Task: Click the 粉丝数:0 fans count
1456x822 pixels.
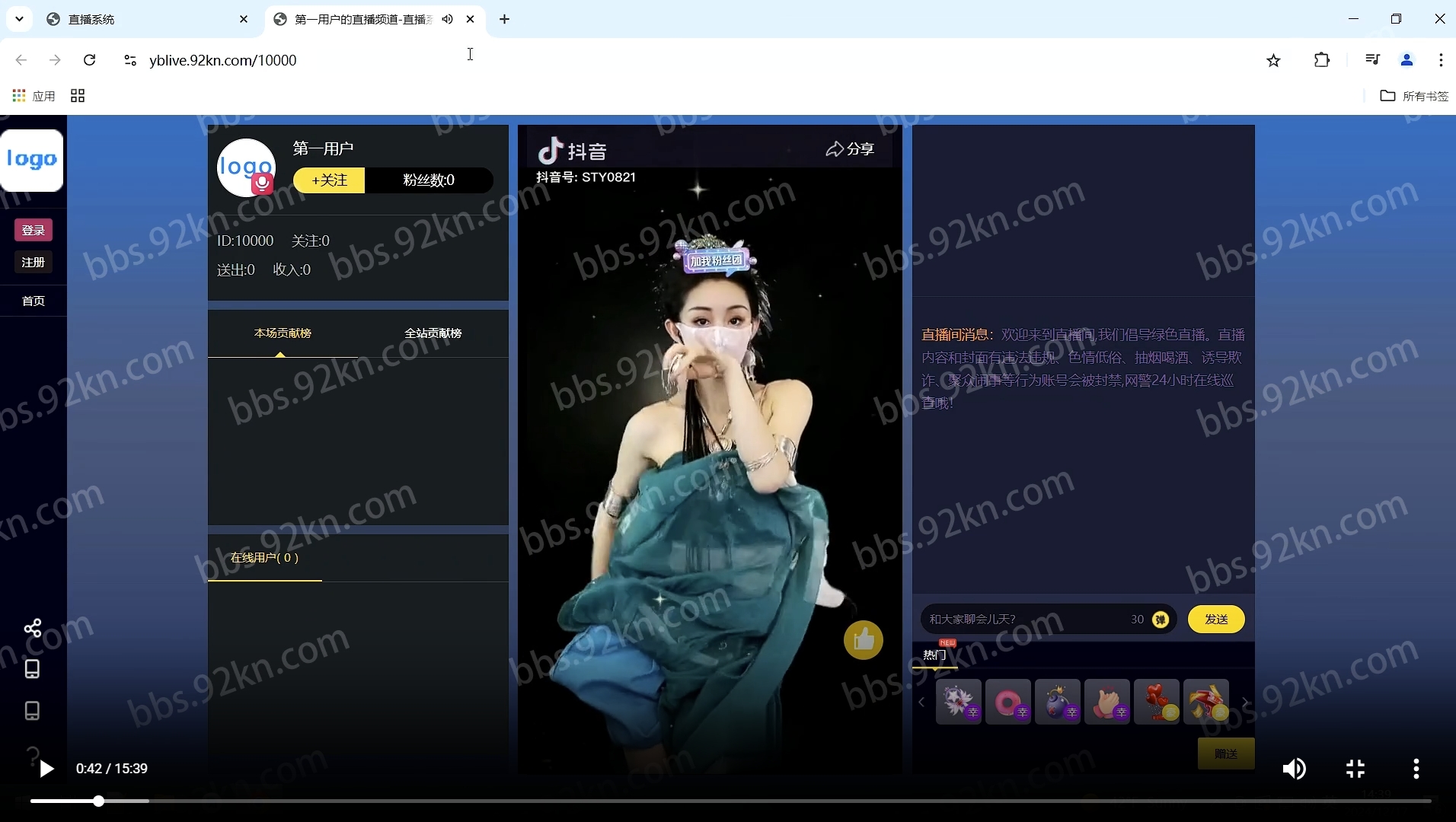Action: 429,180
